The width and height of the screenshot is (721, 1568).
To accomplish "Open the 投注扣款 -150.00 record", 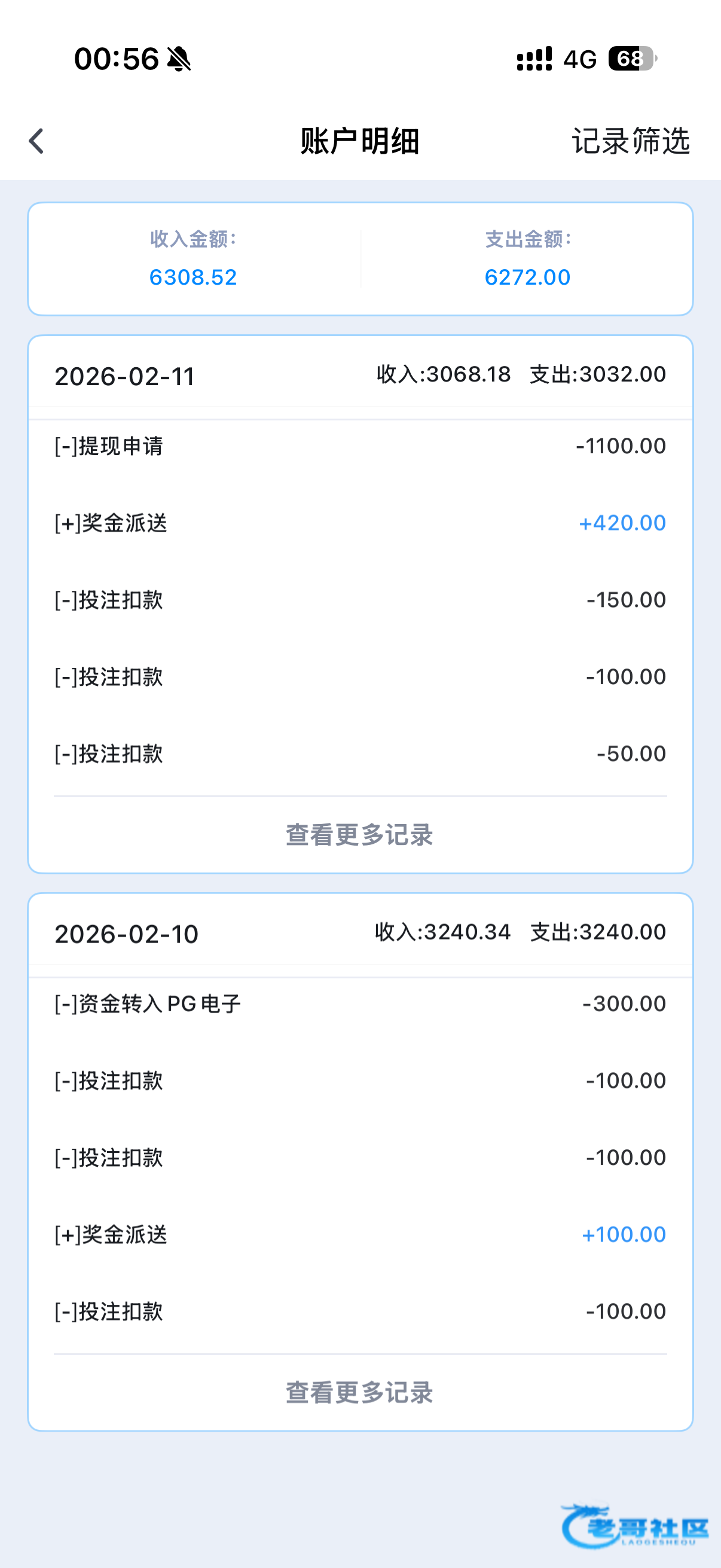I will point(359,600).
